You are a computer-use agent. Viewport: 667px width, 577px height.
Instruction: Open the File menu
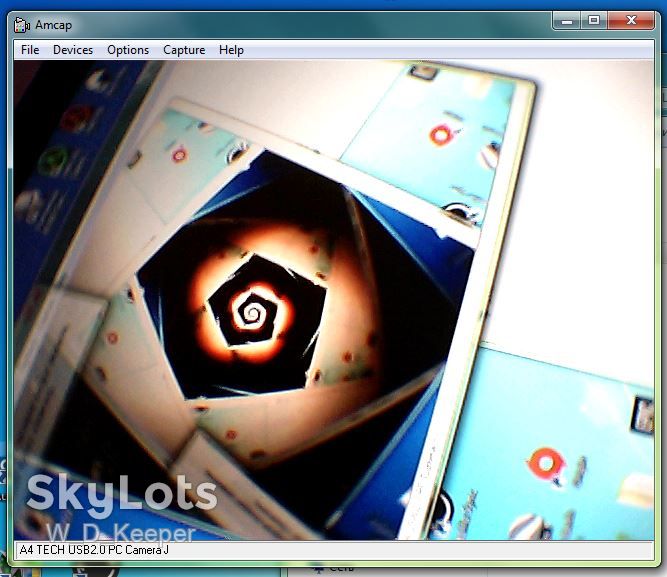[x=30, y=50]
